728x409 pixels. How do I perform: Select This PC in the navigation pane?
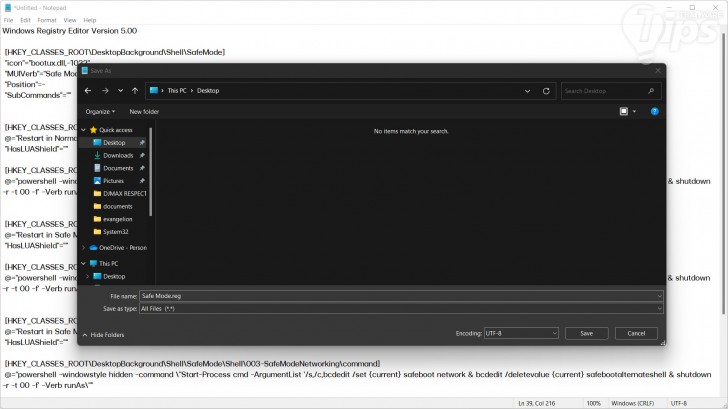(x=108, y=263)
